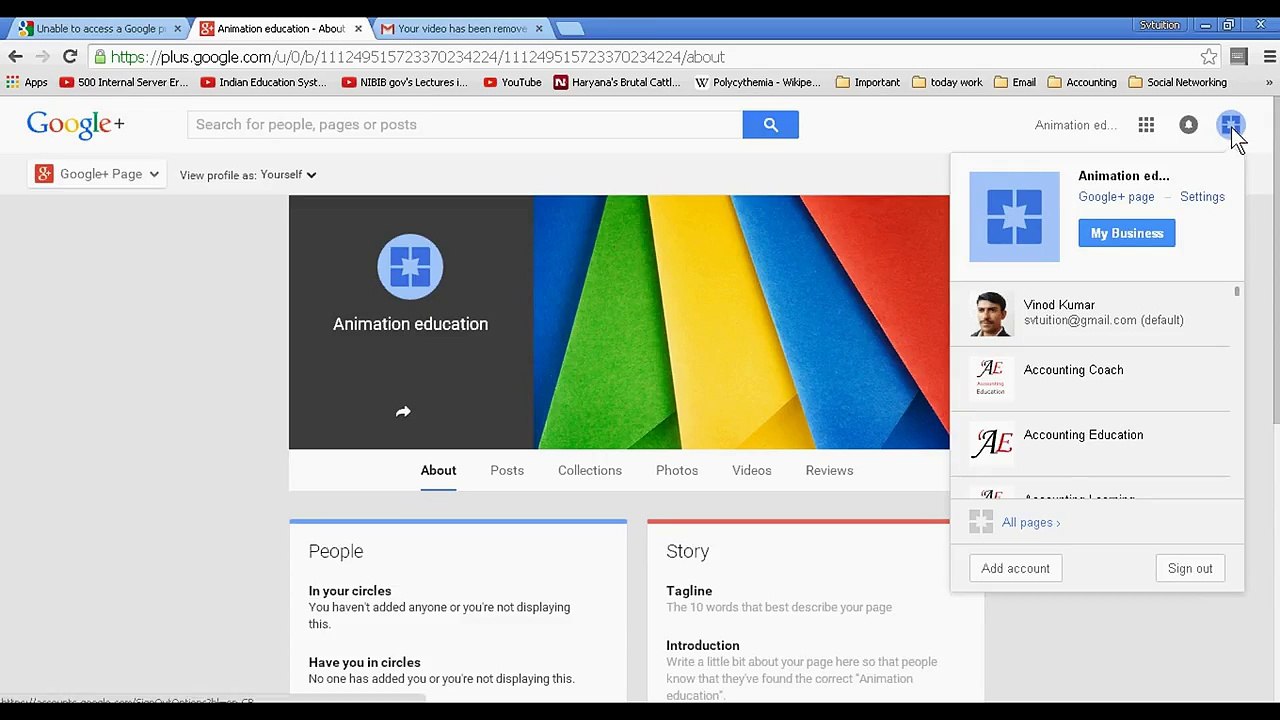Click the share arrow on the cover
Viewport: 1280px width, 720px height.
coord(403,412)
